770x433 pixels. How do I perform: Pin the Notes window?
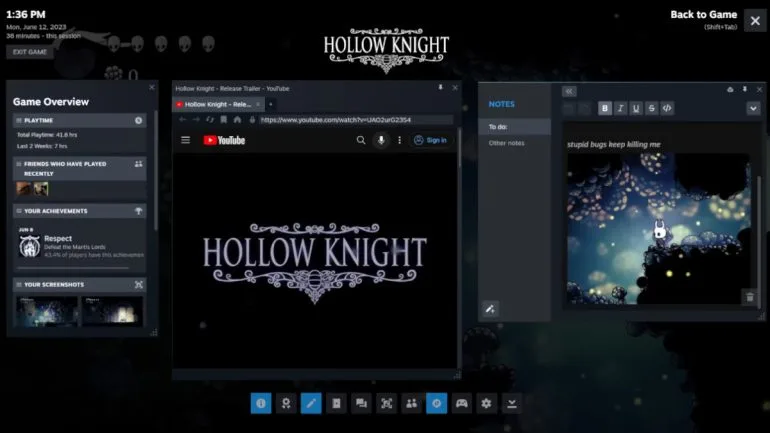(x=745, y=89)
